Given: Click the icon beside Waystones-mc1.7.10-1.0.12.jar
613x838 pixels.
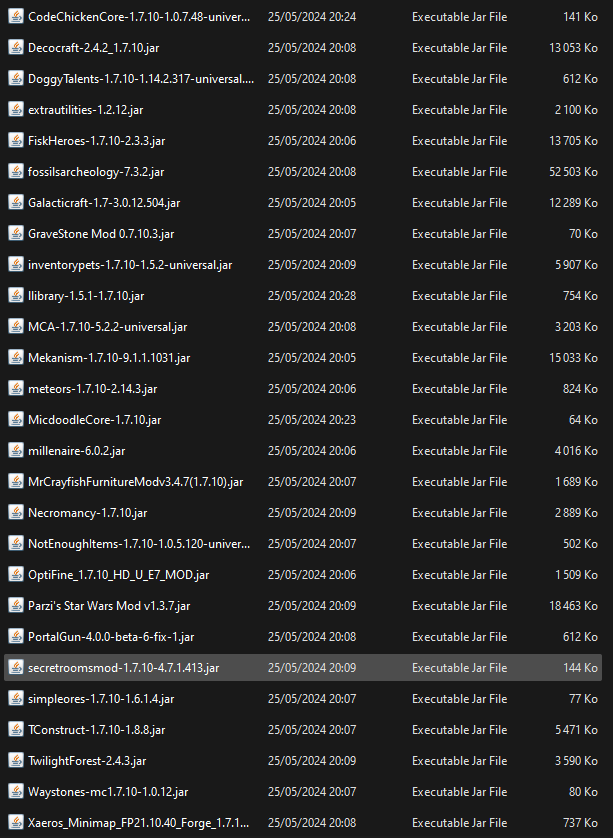Looking at the screenshot, I should 16,792.
